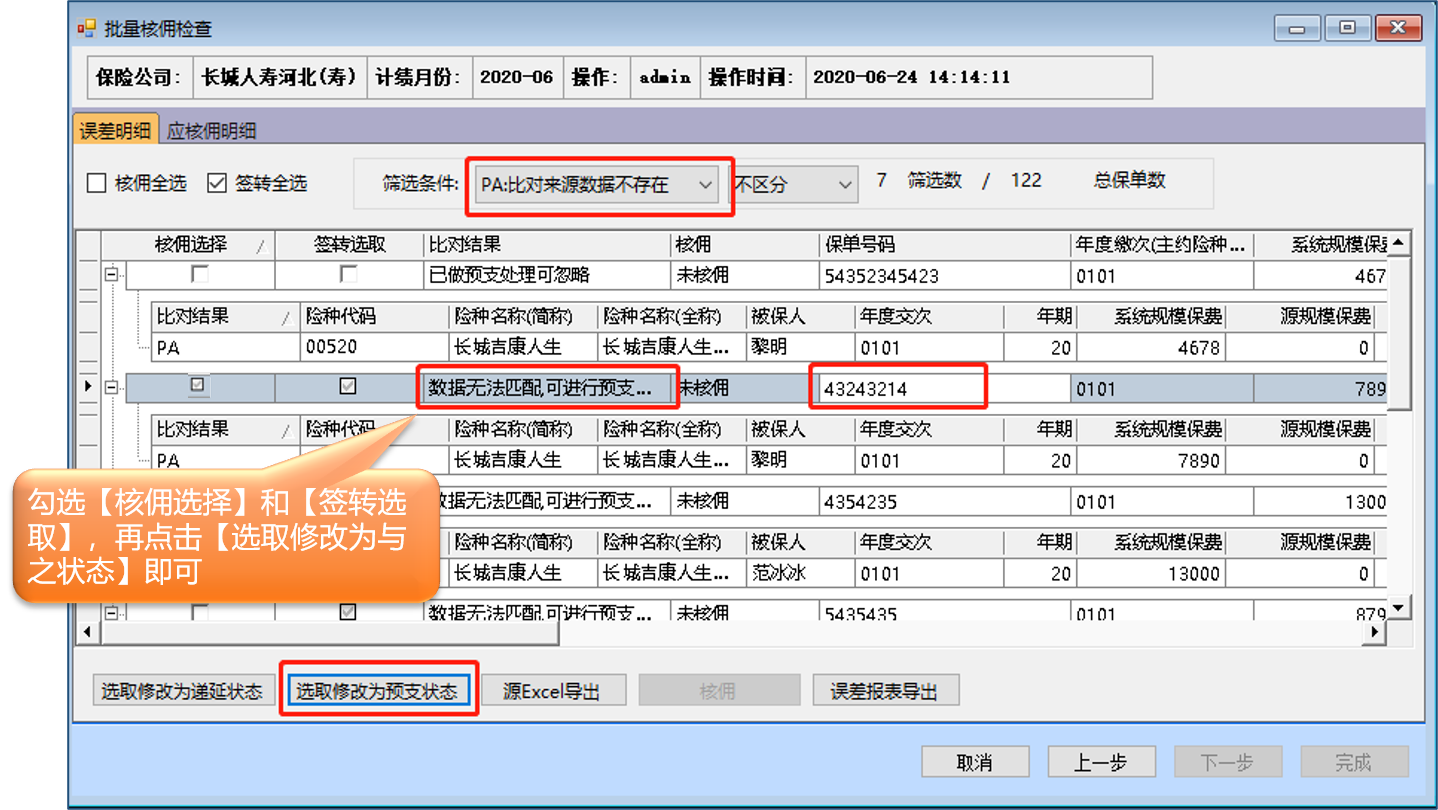Toggle 核佣选择 checkbox for policy 54352345423
1438x810 pixels.
click(200, 274)
